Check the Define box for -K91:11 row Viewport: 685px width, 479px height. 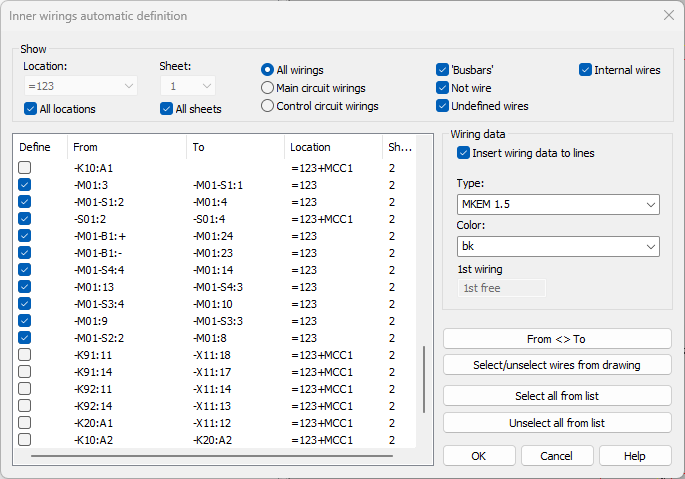(25, 355)
